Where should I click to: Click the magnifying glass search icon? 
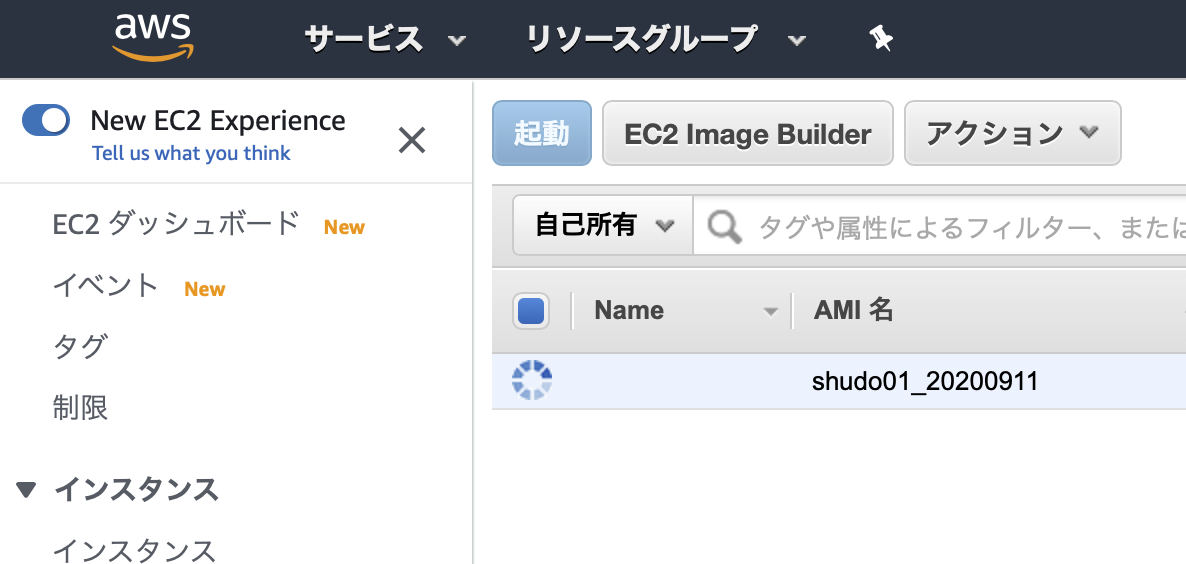[724, 226]
